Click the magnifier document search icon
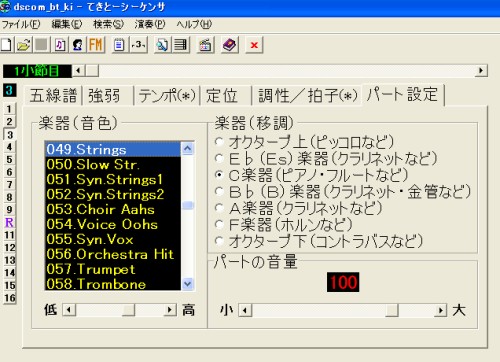 tap(162, 45)
